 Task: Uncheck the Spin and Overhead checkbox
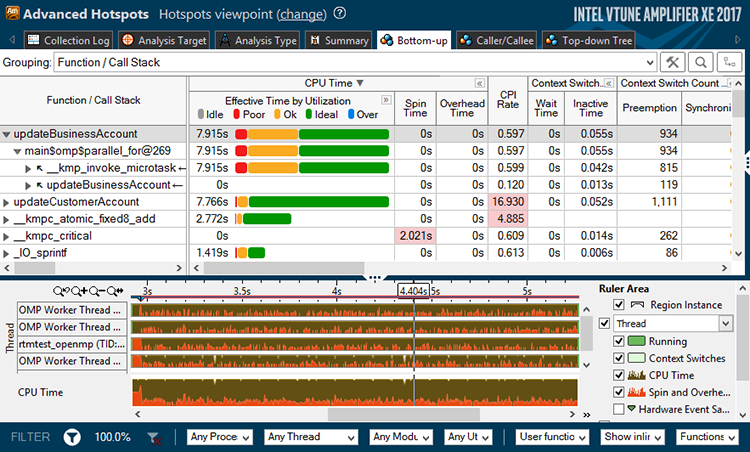click(618, 392)
